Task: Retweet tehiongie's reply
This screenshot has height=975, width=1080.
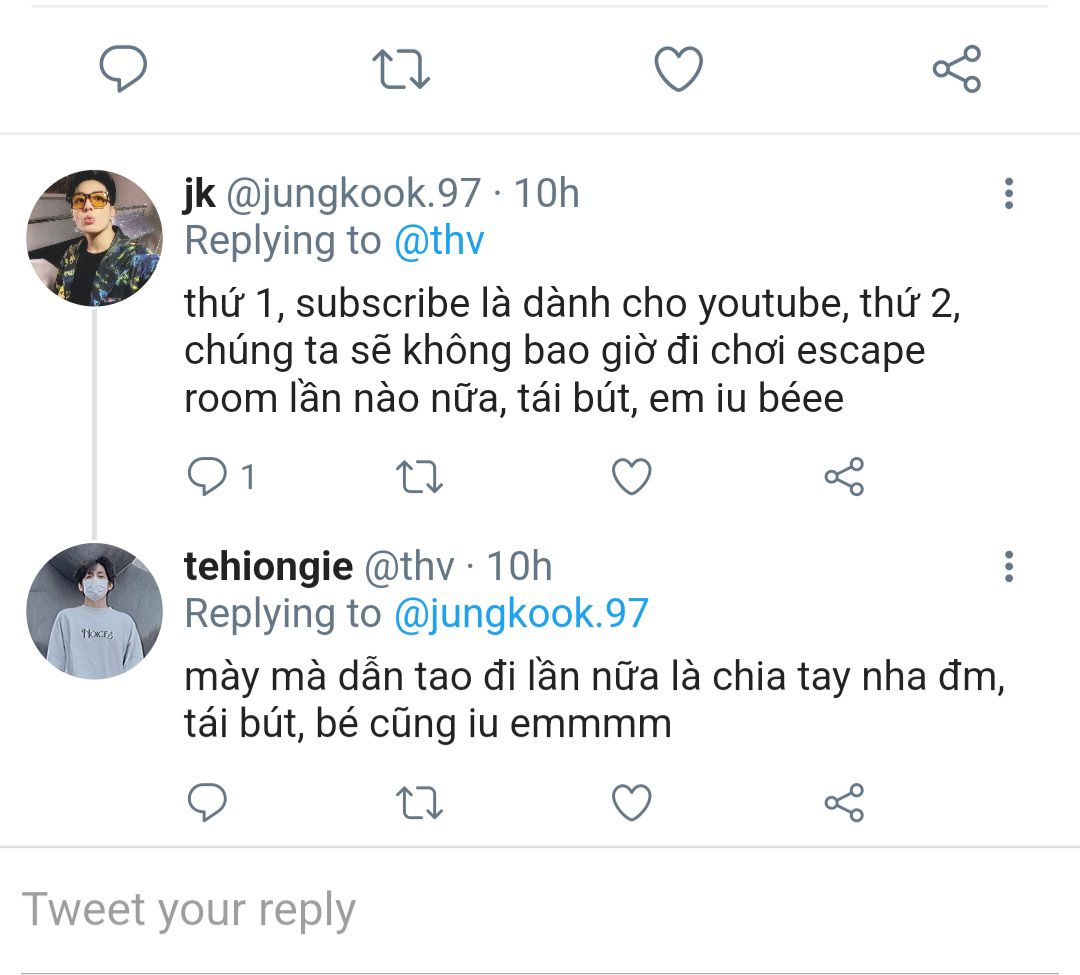Action: click(x=420, y=802)
